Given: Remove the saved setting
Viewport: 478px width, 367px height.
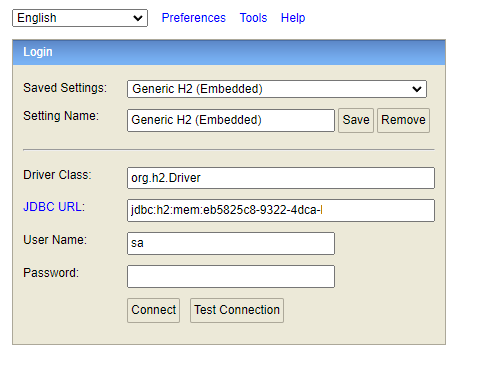Looking at the screenshot, I should (403, 120).
